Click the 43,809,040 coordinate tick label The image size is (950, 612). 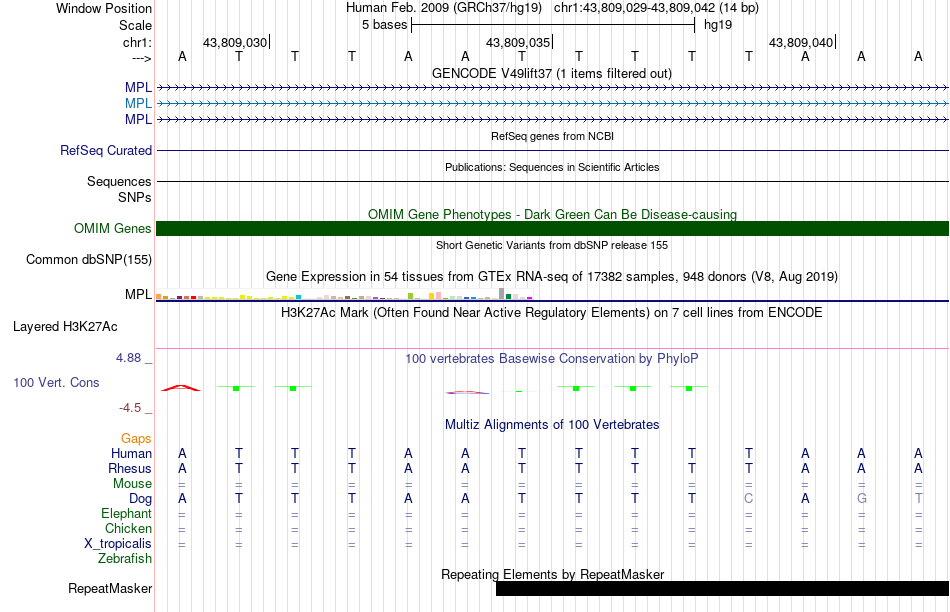click(801, 42)
